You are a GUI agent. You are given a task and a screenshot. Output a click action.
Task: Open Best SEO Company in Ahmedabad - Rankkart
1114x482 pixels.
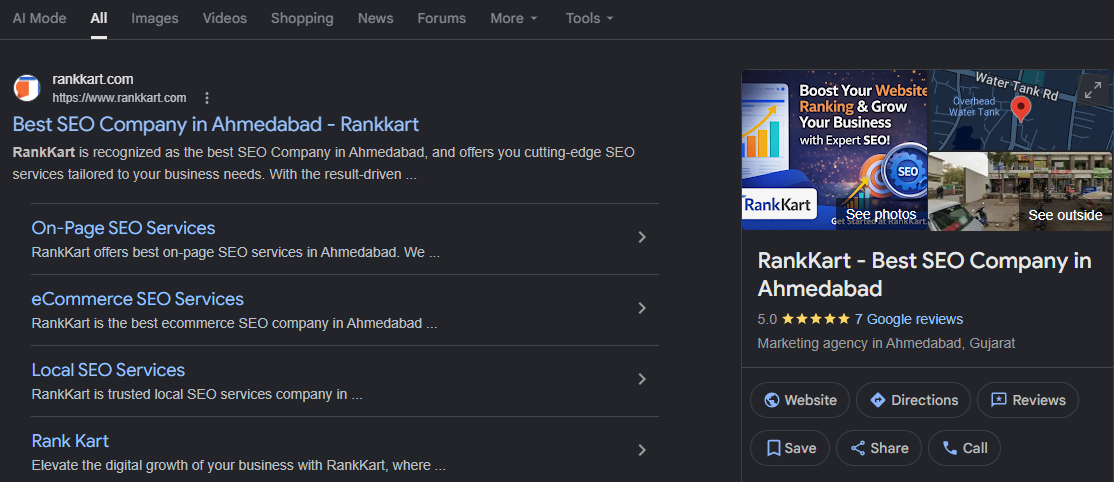pos(216,124)
